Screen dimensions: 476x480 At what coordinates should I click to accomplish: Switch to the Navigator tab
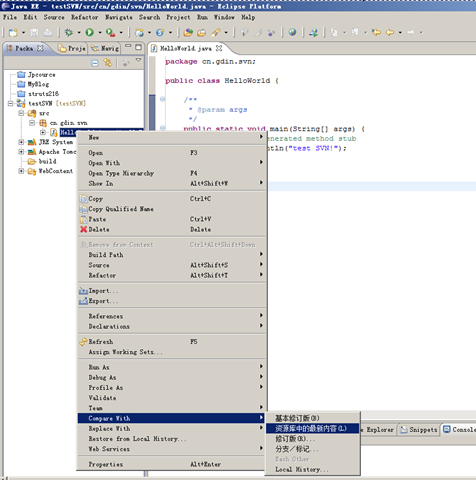(105, 48)
